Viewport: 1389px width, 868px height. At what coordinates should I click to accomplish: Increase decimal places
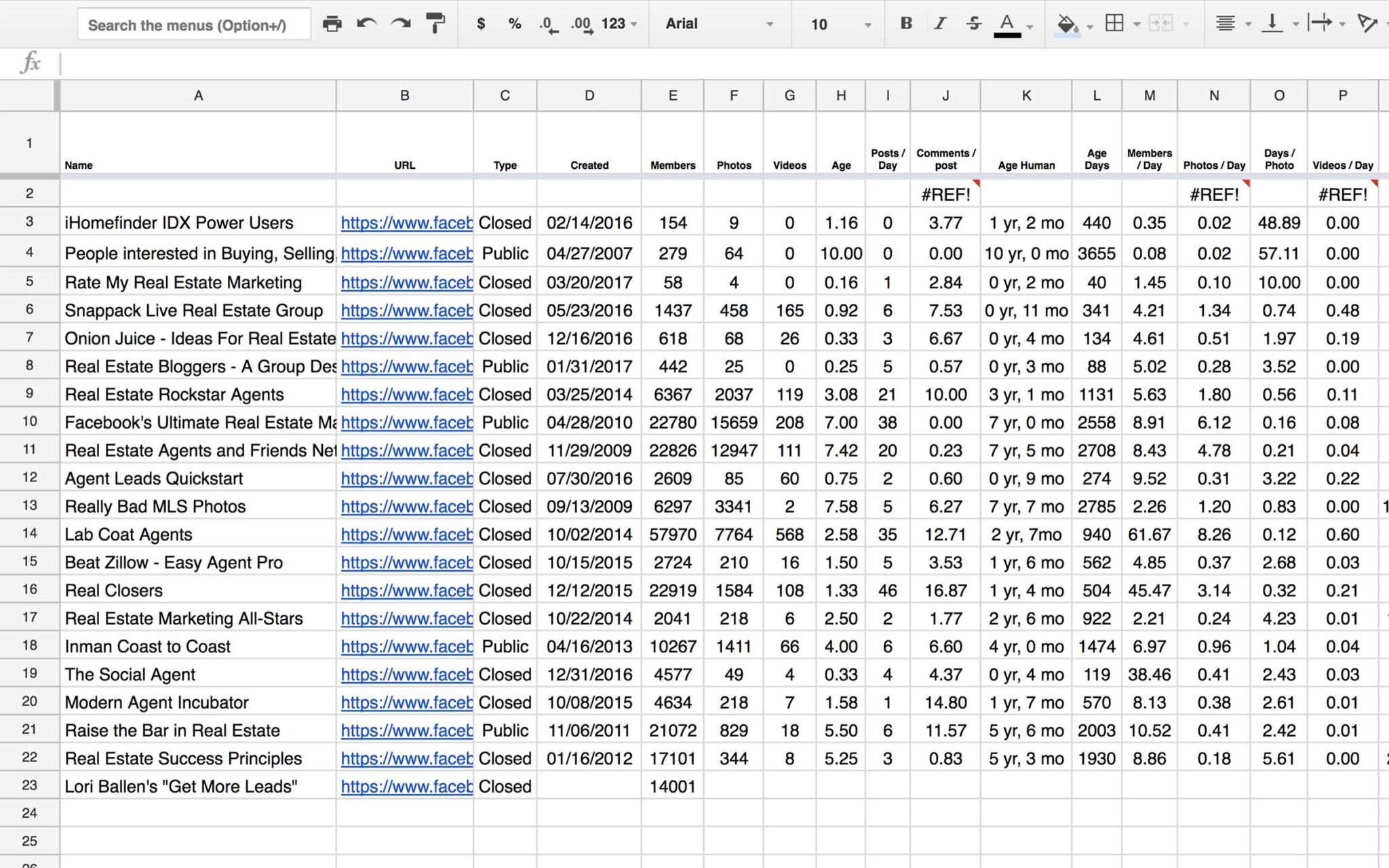581,25
